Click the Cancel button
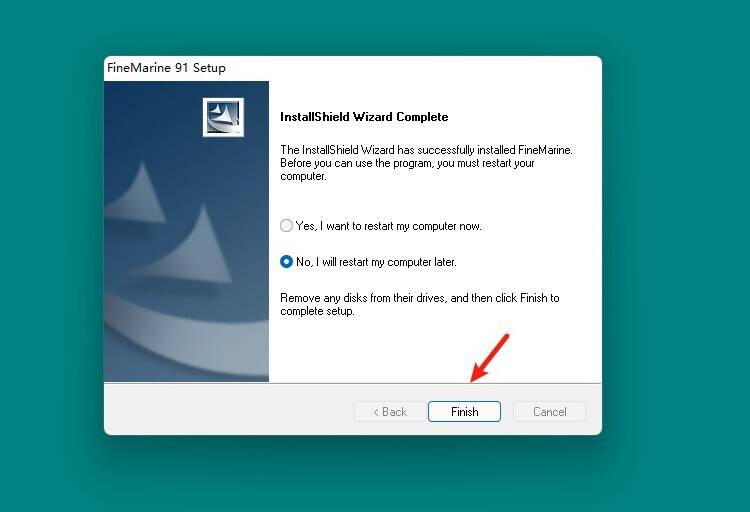 coord(549,411)
